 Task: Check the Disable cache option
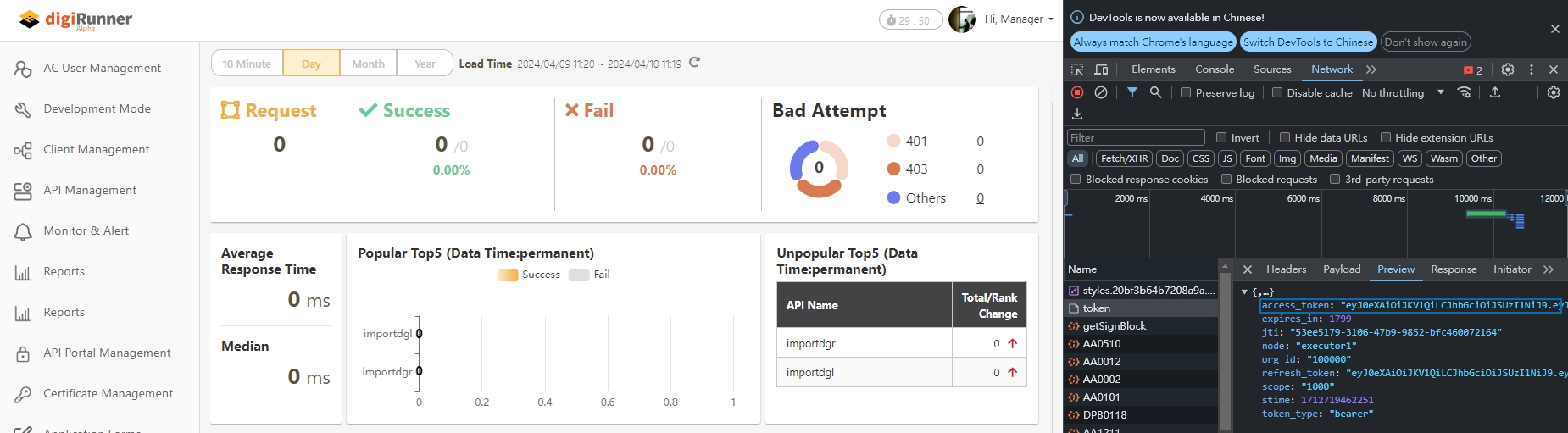(x=1277, y=93)
